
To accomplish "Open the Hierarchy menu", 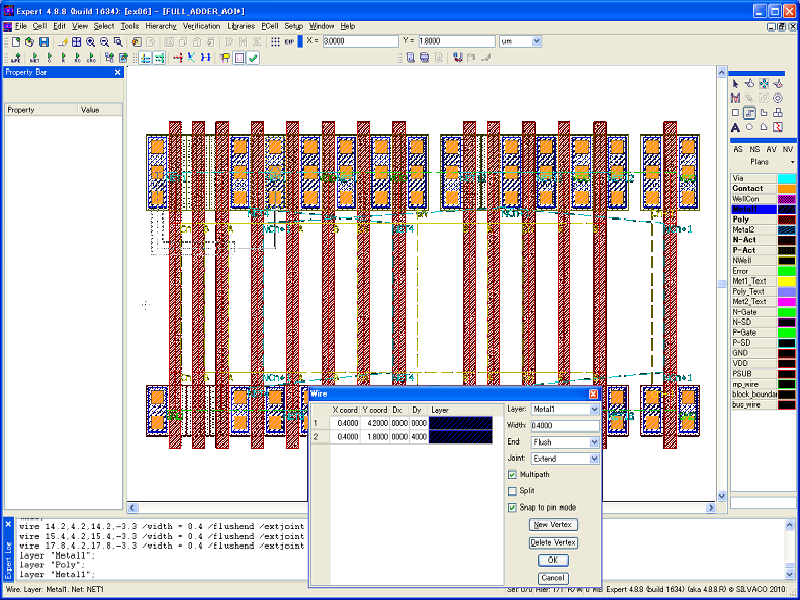I will 161,25.
